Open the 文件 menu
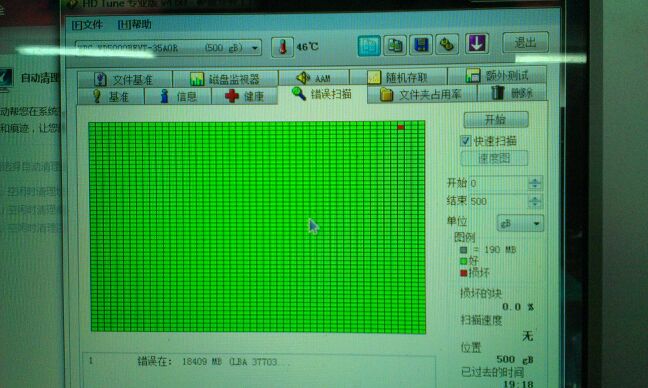648x388 pixels. coord(87,25)
